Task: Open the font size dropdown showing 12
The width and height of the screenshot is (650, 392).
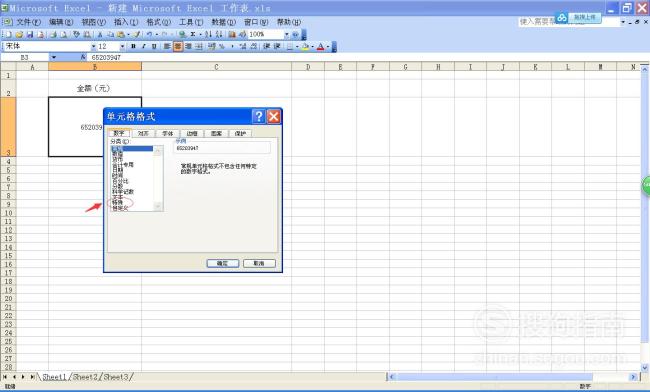Action: tap(122, 46)
